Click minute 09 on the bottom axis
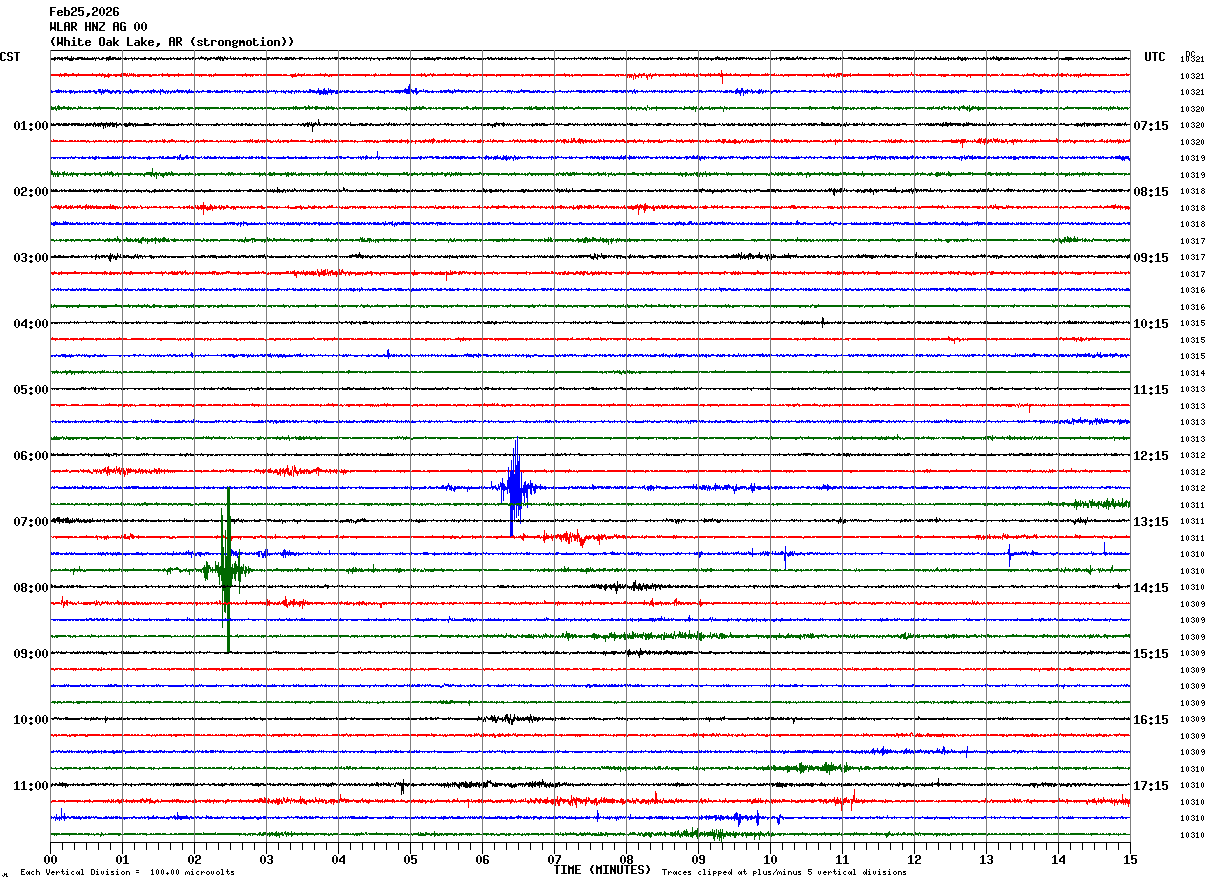This screenshot has height=886, width=1210. coord(698,859)
